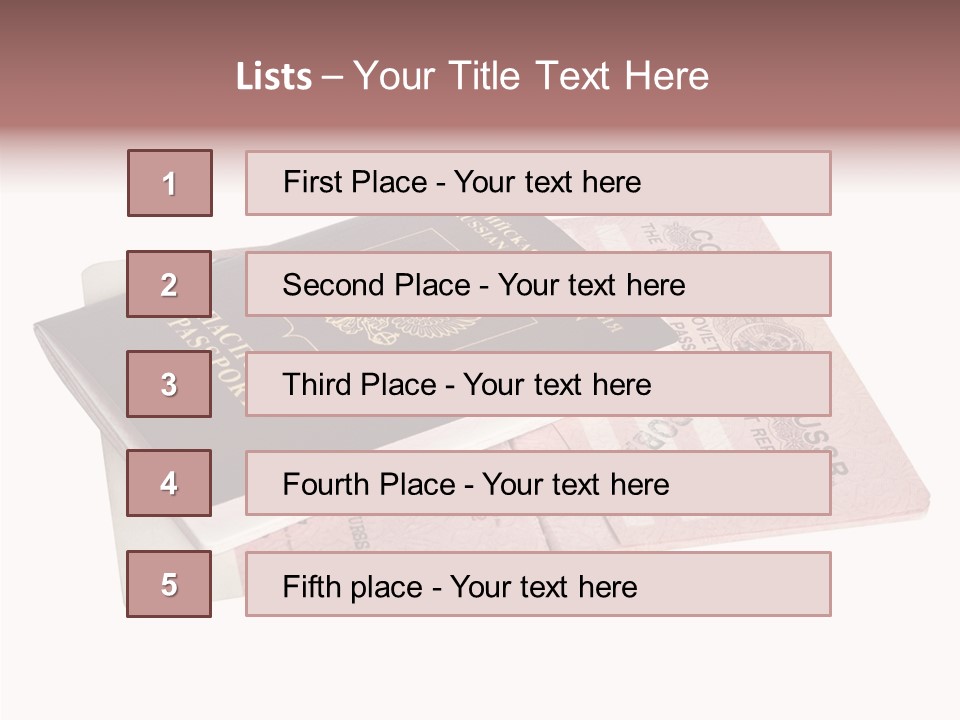This screenshot has width=960, height=720.
Task: Click the Second Place text bar
Action: click(538, 284)
